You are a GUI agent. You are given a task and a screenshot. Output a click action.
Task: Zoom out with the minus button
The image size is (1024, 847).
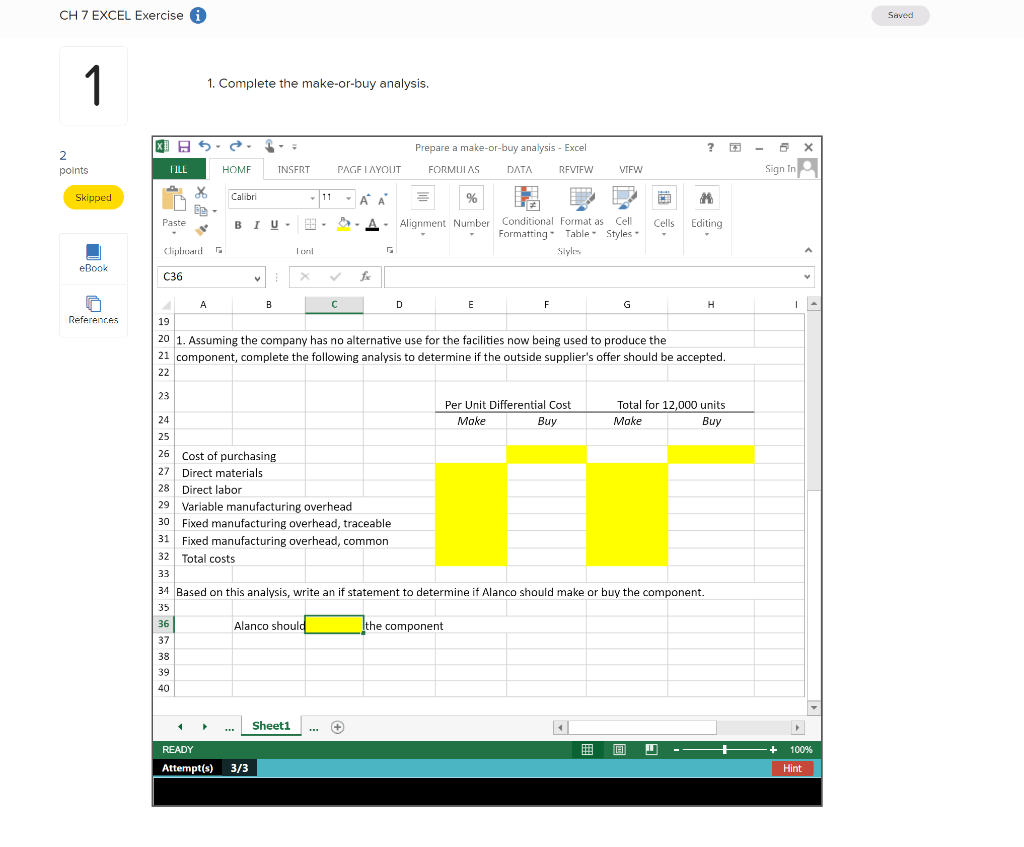pyautogui.click(x=677, y=750)
